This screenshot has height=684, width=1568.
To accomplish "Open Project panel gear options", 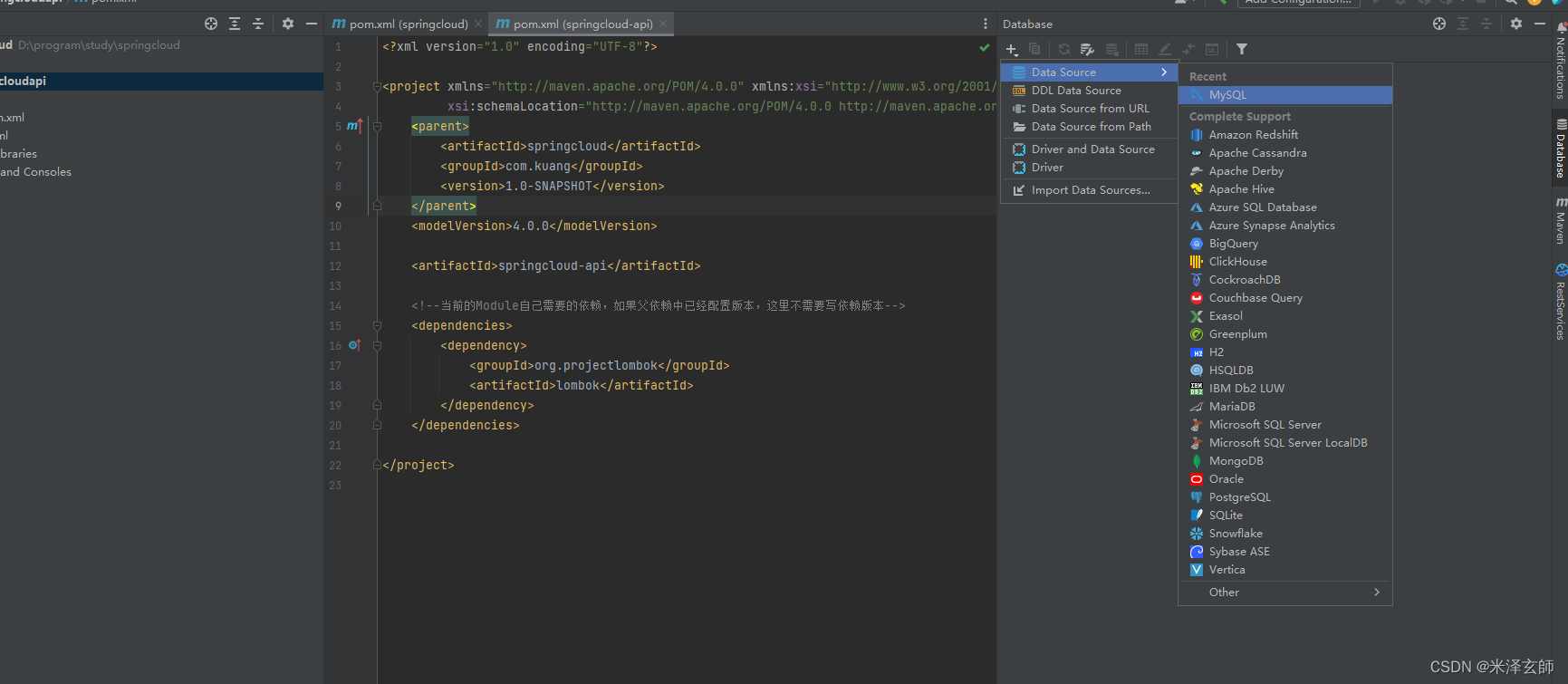I will point(288,24).
